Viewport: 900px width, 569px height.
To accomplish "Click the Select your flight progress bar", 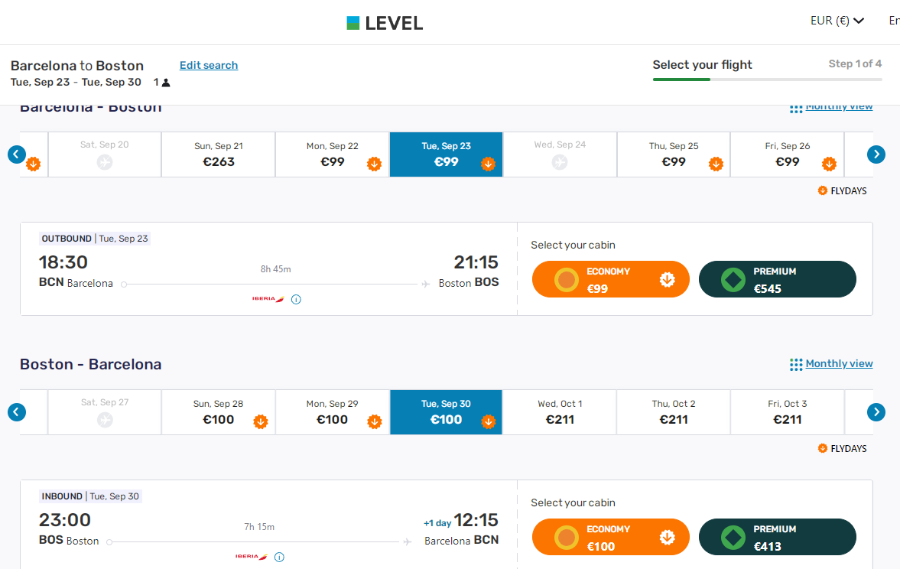I will (767, 79).
